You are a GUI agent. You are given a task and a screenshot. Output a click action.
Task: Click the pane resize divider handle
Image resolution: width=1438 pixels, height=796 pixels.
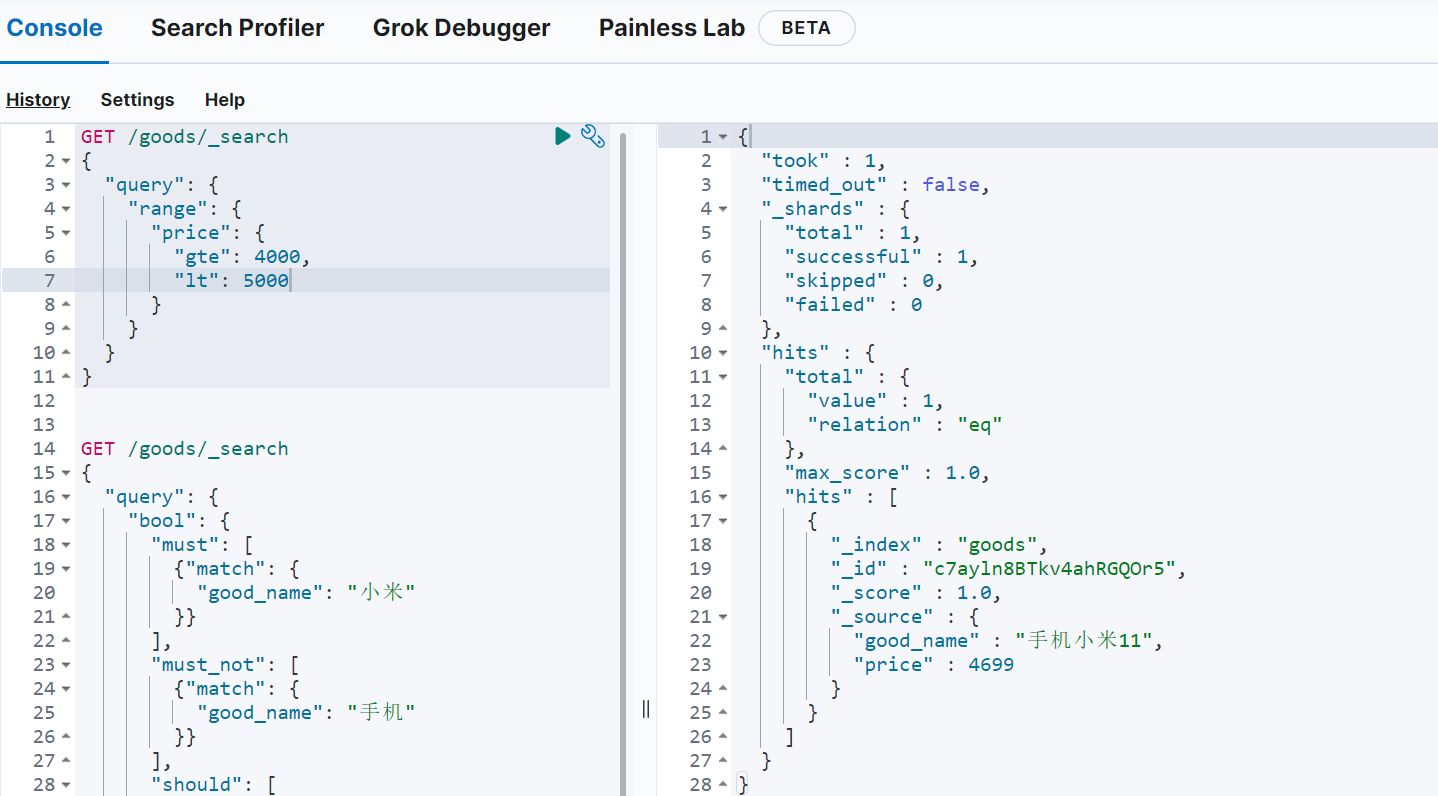pyautogui.click(x=645, y=709)
